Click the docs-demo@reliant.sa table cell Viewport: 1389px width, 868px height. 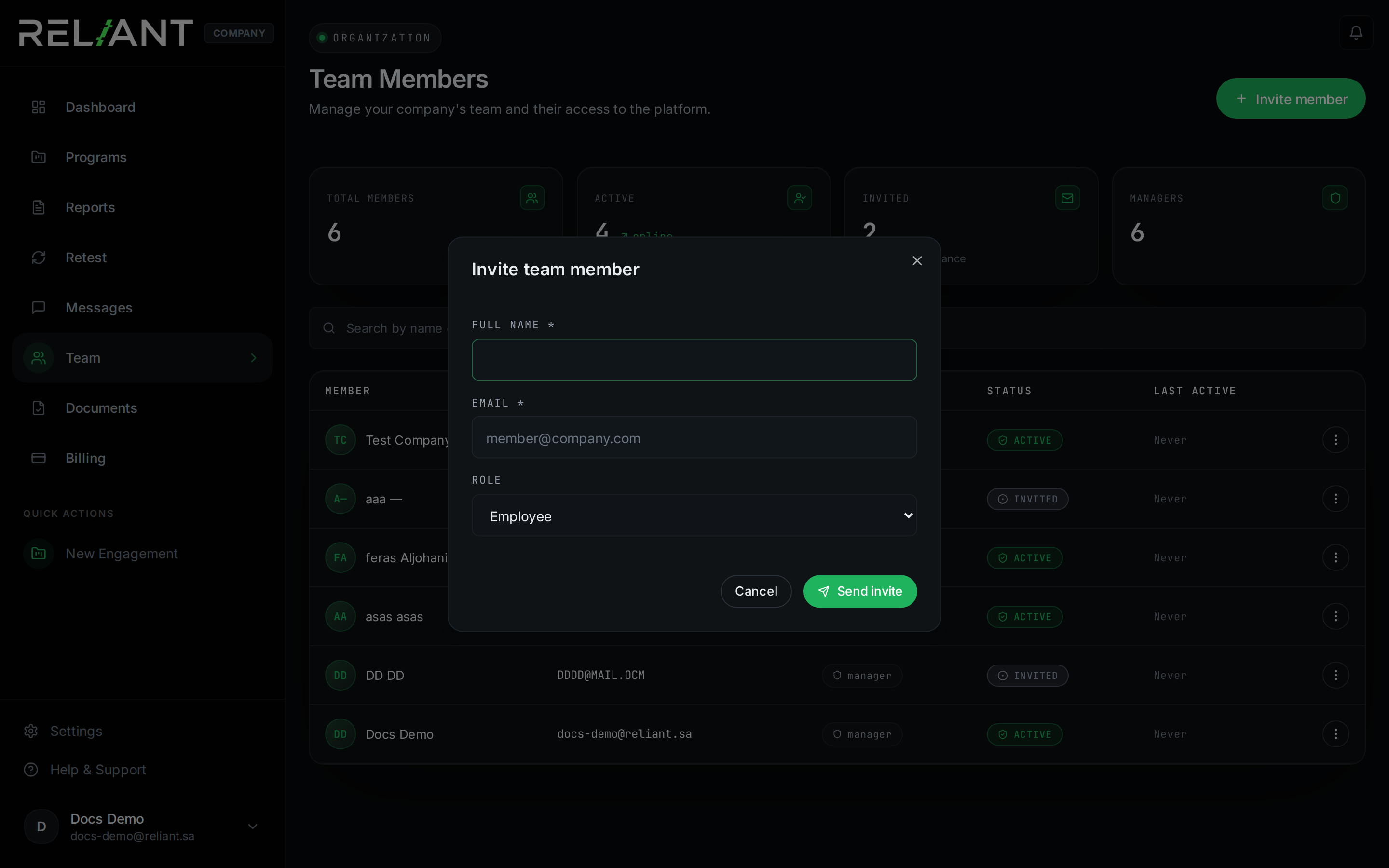[625, 734]
